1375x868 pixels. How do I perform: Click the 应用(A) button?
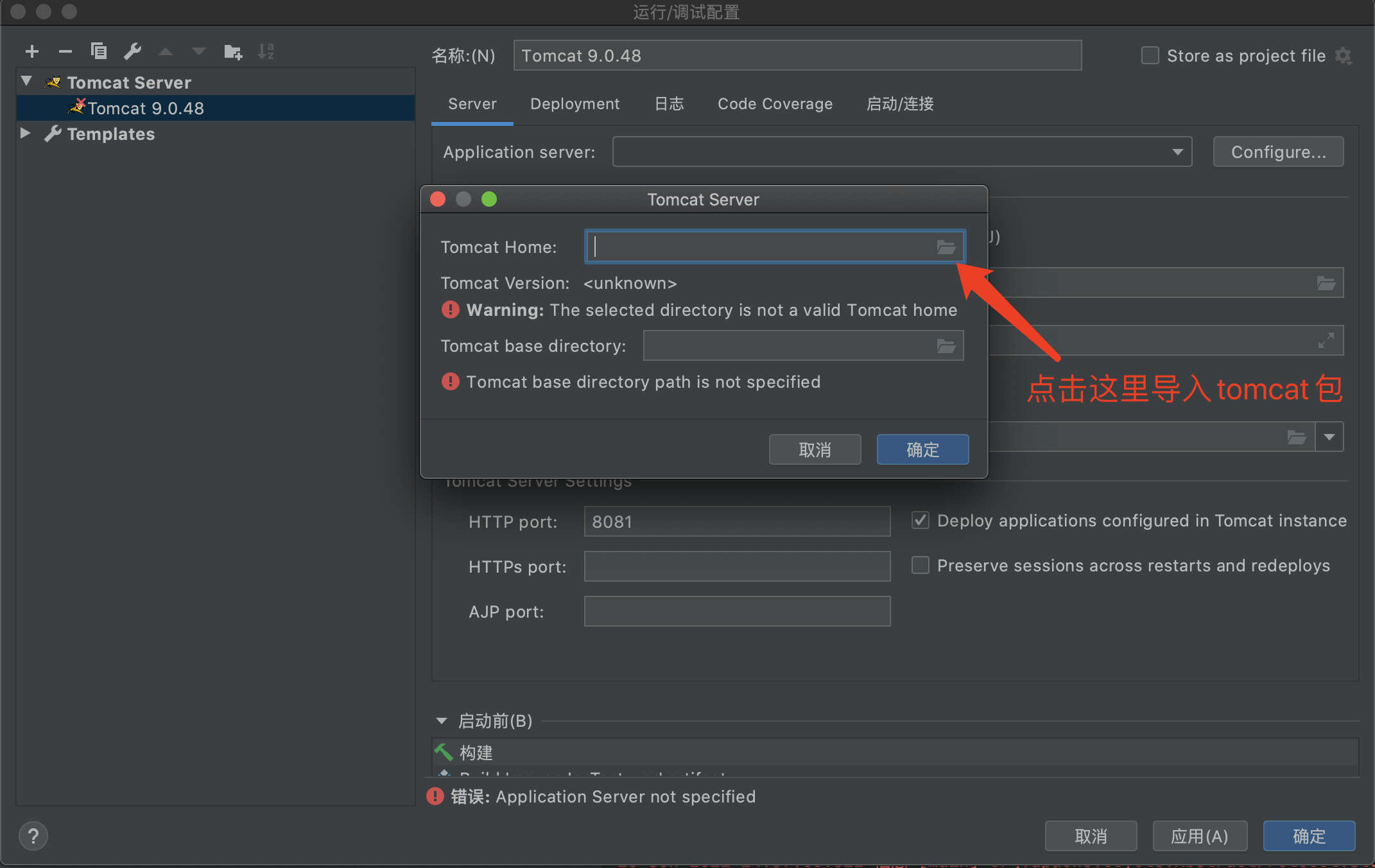pyautogui.click(x=1200, y=836)
